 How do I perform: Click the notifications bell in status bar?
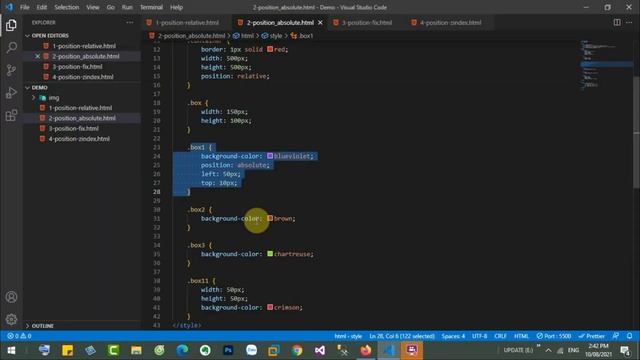(x=629, y=336)
